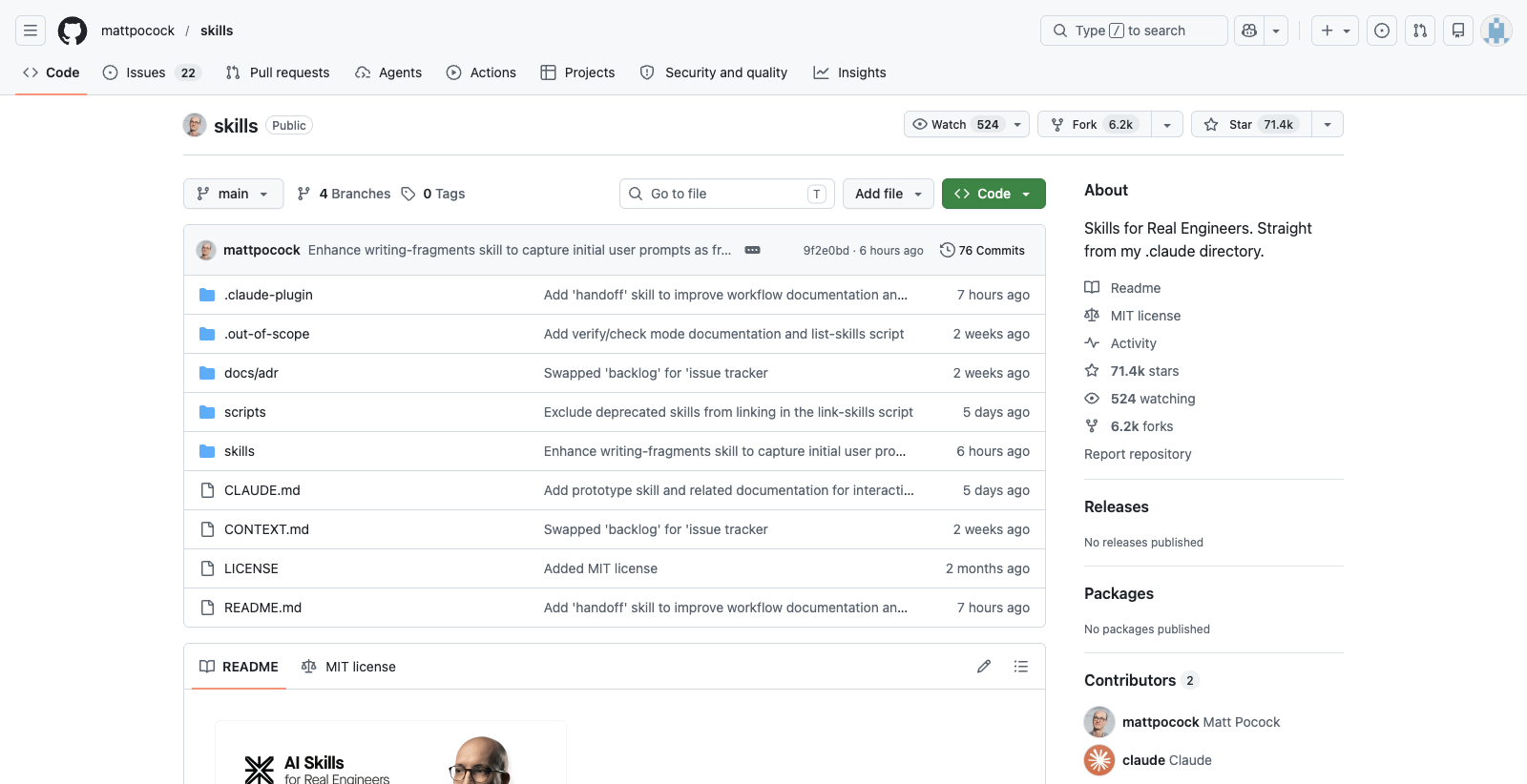
Task: Expand the Star lists dropdown arrow
Action: pyautogui.click(x=1328, y=125)
